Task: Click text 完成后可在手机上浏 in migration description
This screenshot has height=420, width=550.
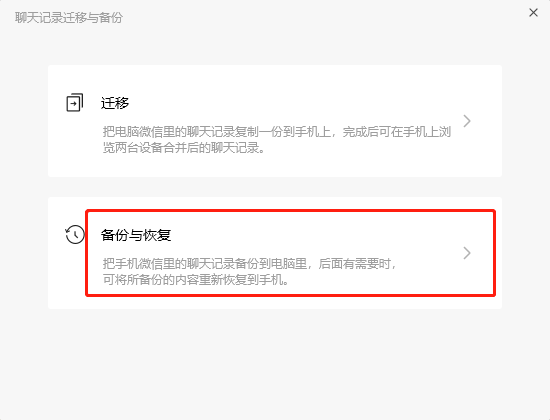Action: click(x=397, y=132)
